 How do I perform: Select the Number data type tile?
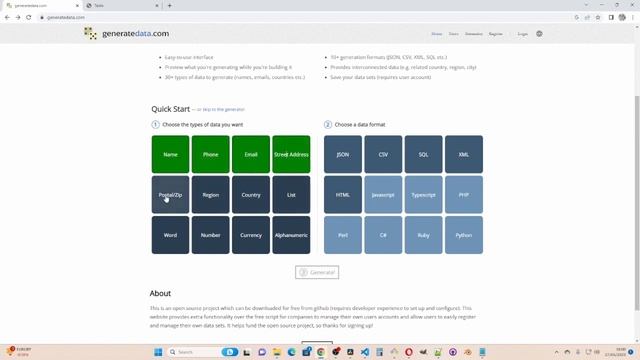211,235
